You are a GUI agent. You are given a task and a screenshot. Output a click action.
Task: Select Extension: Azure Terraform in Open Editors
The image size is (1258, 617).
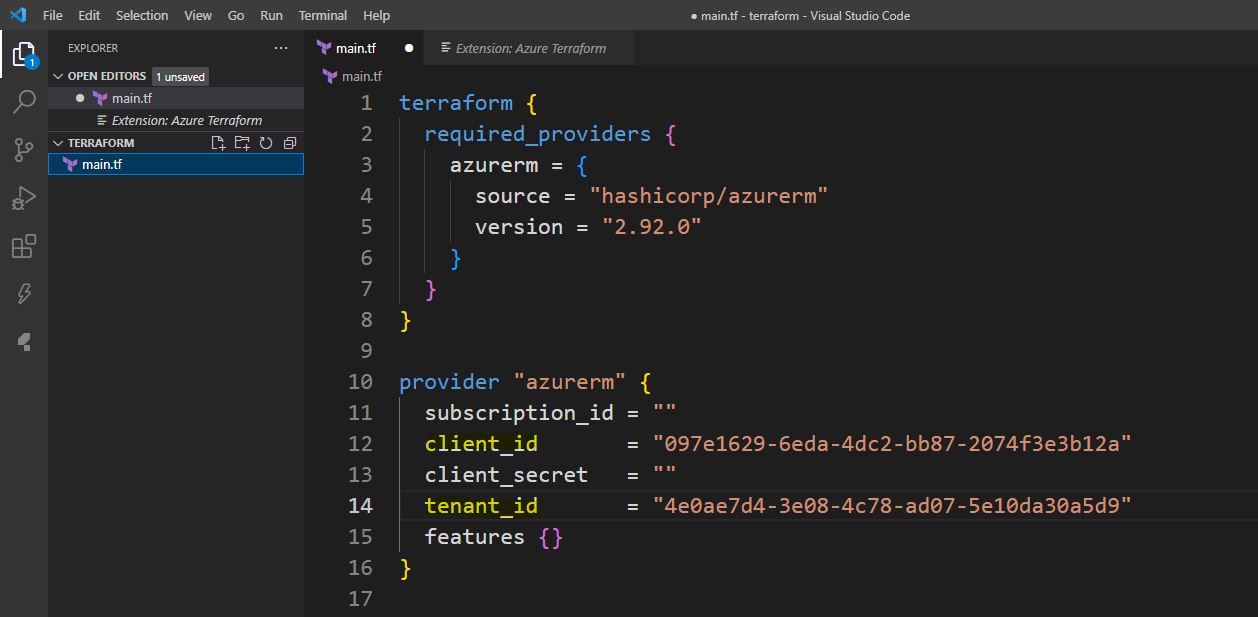[186, 120]
